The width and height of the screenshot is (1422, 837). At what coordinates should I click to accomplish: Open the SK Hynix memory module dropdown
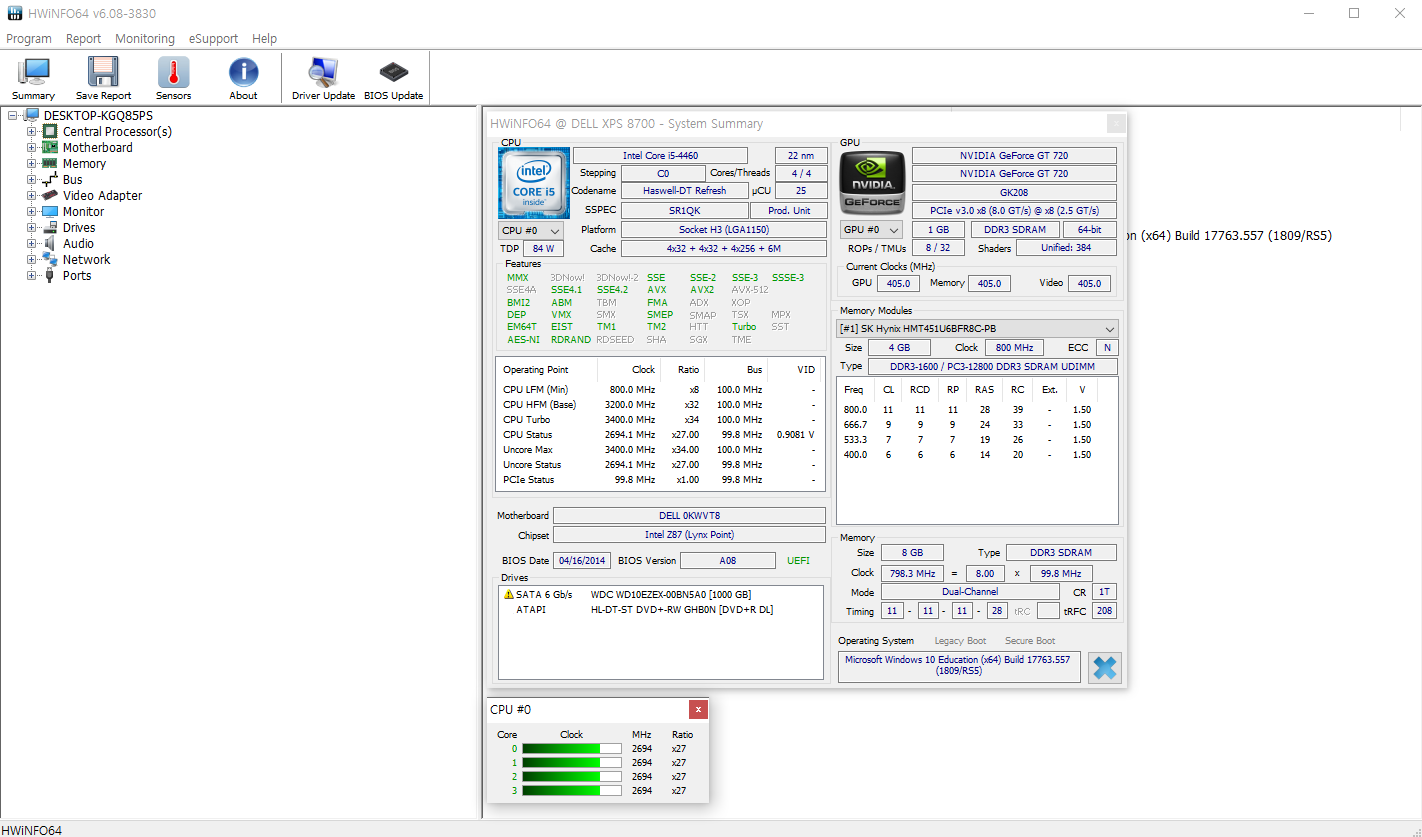pyautogui.click(x=978, y=329)
